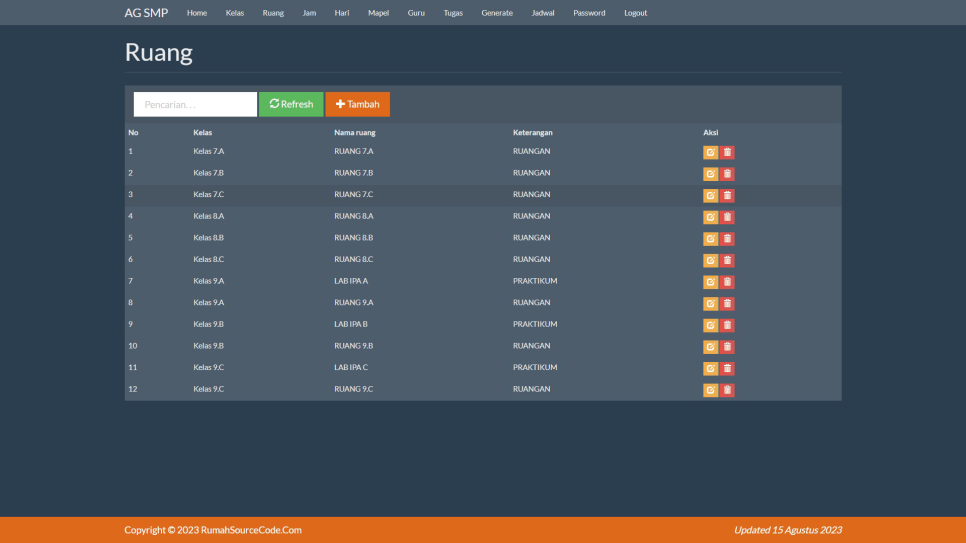Viewport: 966px width, 543px height.
Task: Edit the LAB IPA A row
Action: pyautogui.click(x=710, y=282)
